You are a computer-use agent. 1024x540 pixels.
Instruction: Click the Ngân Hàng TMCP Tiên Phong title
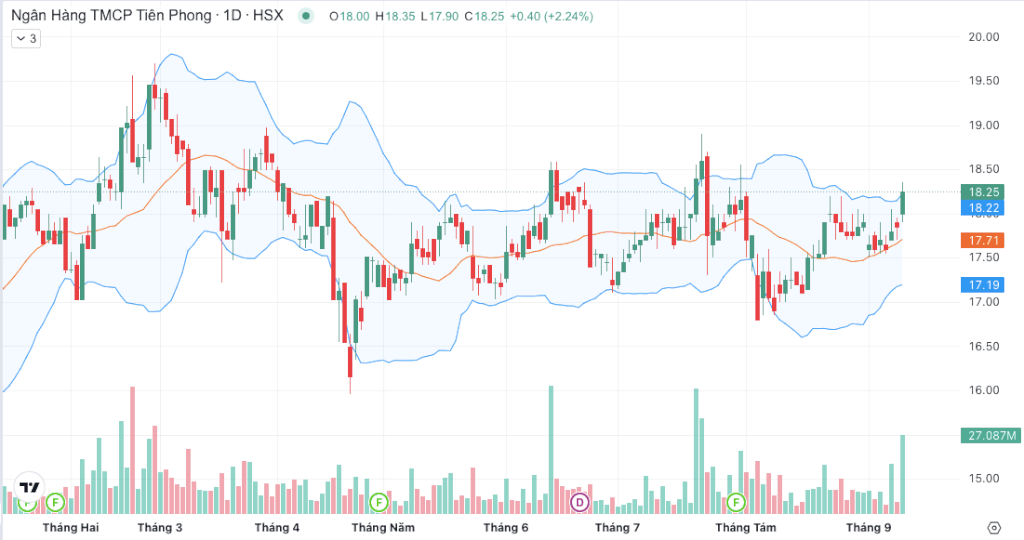click(x=112, y=16)
